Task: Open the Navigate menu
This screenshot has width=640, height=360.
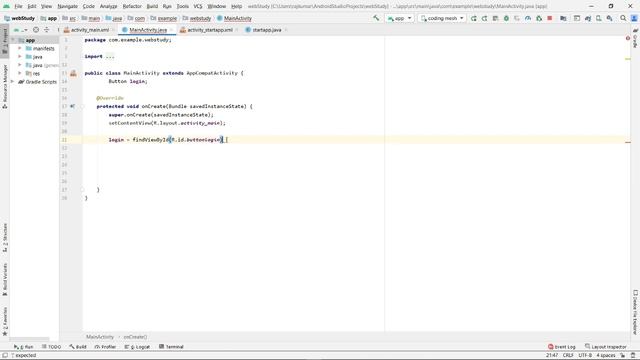Action: pyautogui.click(x=67, y=6)
